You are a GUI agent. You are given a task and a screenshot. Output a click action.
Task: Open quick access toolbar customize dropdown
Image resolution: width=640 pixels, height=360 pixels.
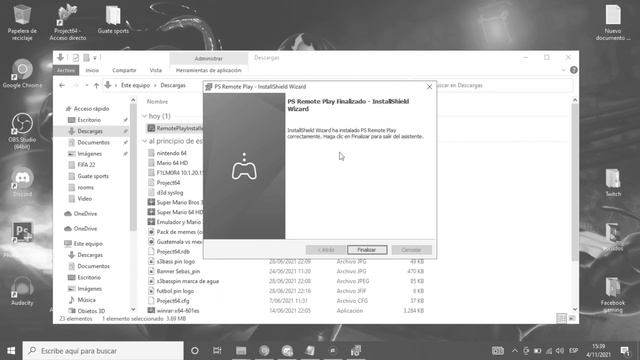(95, 58)
